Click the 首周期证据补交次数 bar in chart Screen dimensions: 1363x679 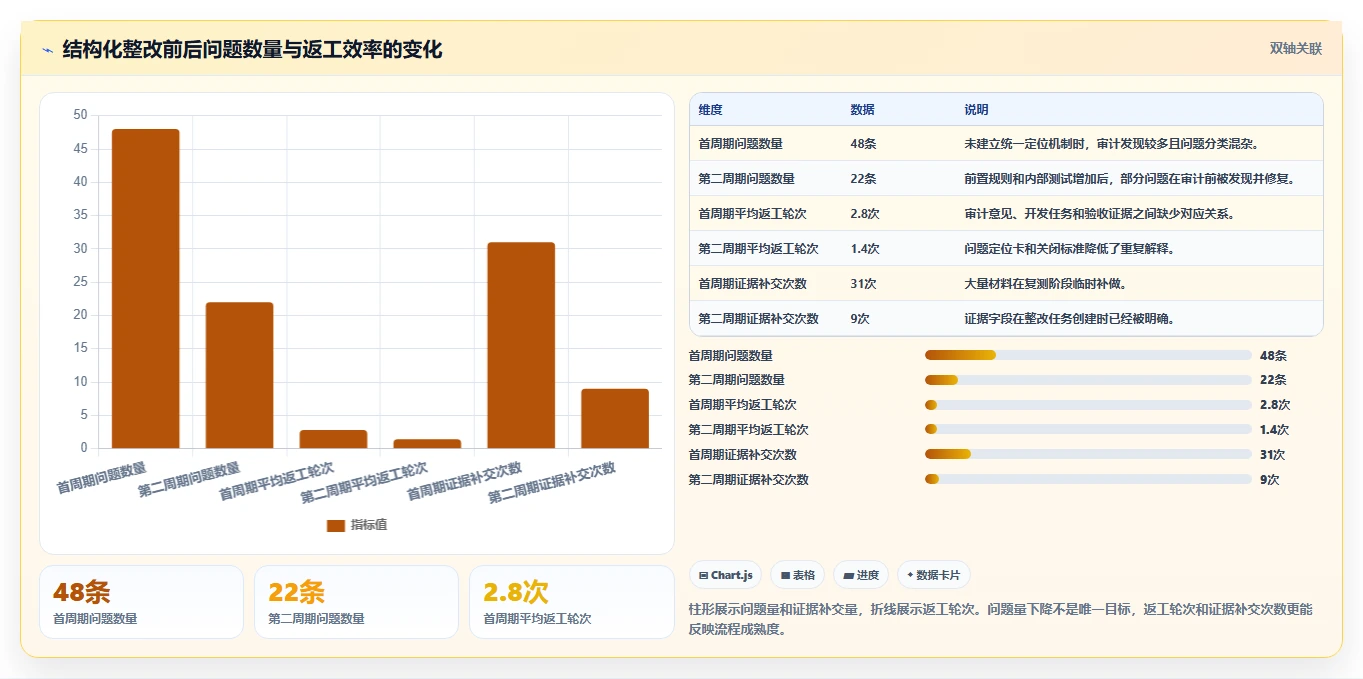[x=521, y=345]
